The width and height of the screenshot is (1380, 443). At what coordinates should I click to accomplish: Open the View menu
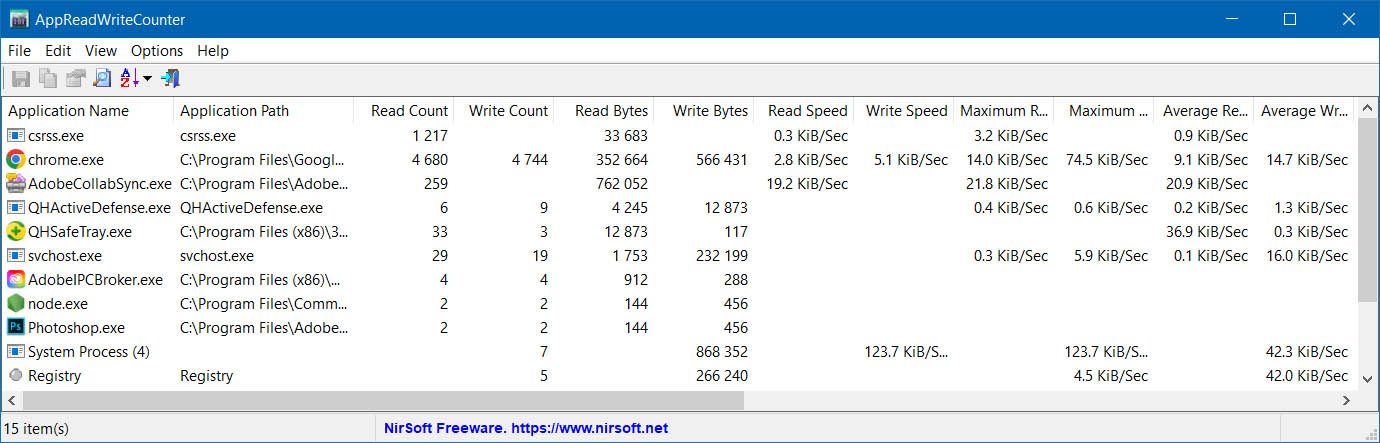pyautogui.click(x=101, y=50)
